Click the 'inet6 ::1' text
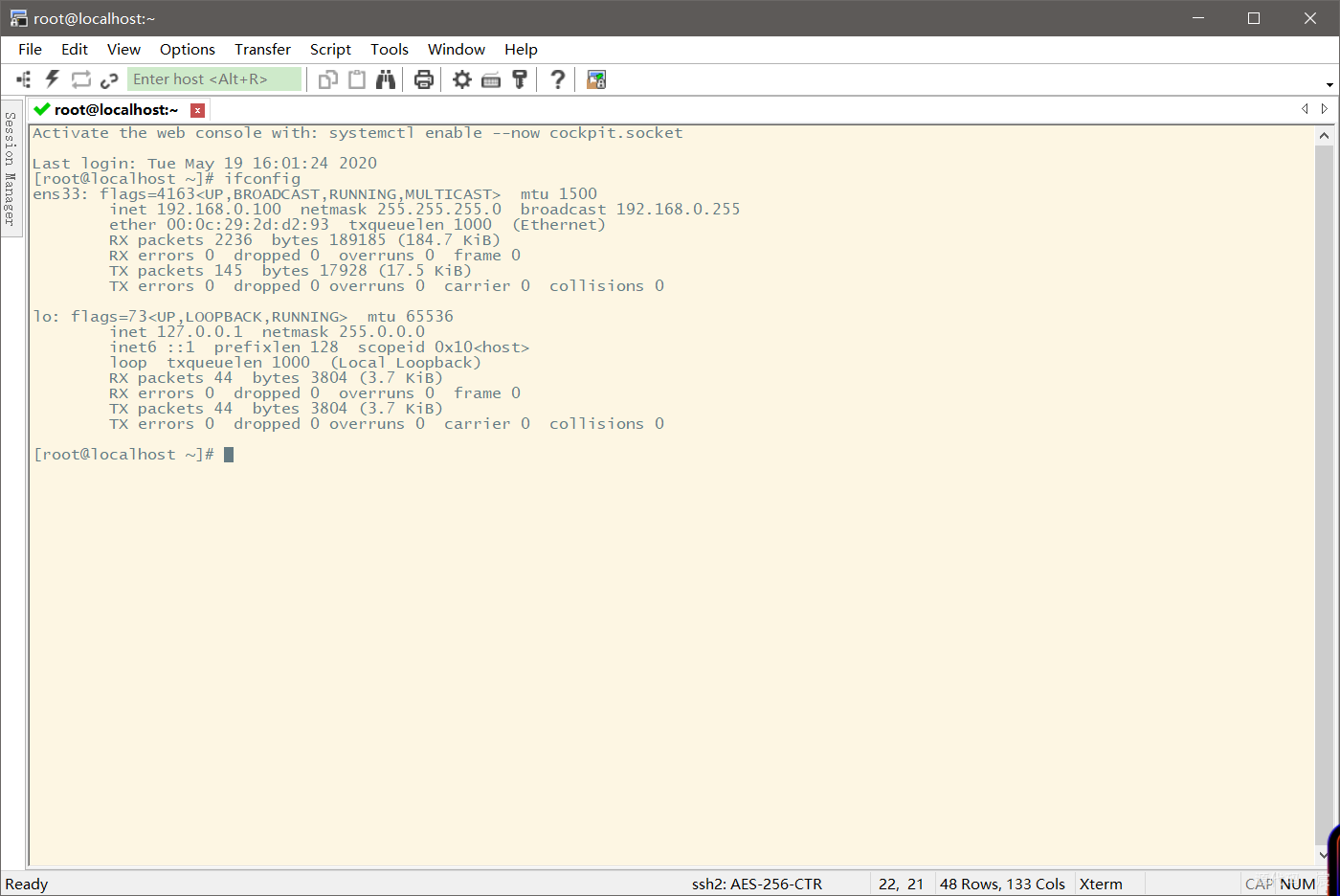The image size is (1340, 896). (x=152, y=347)
